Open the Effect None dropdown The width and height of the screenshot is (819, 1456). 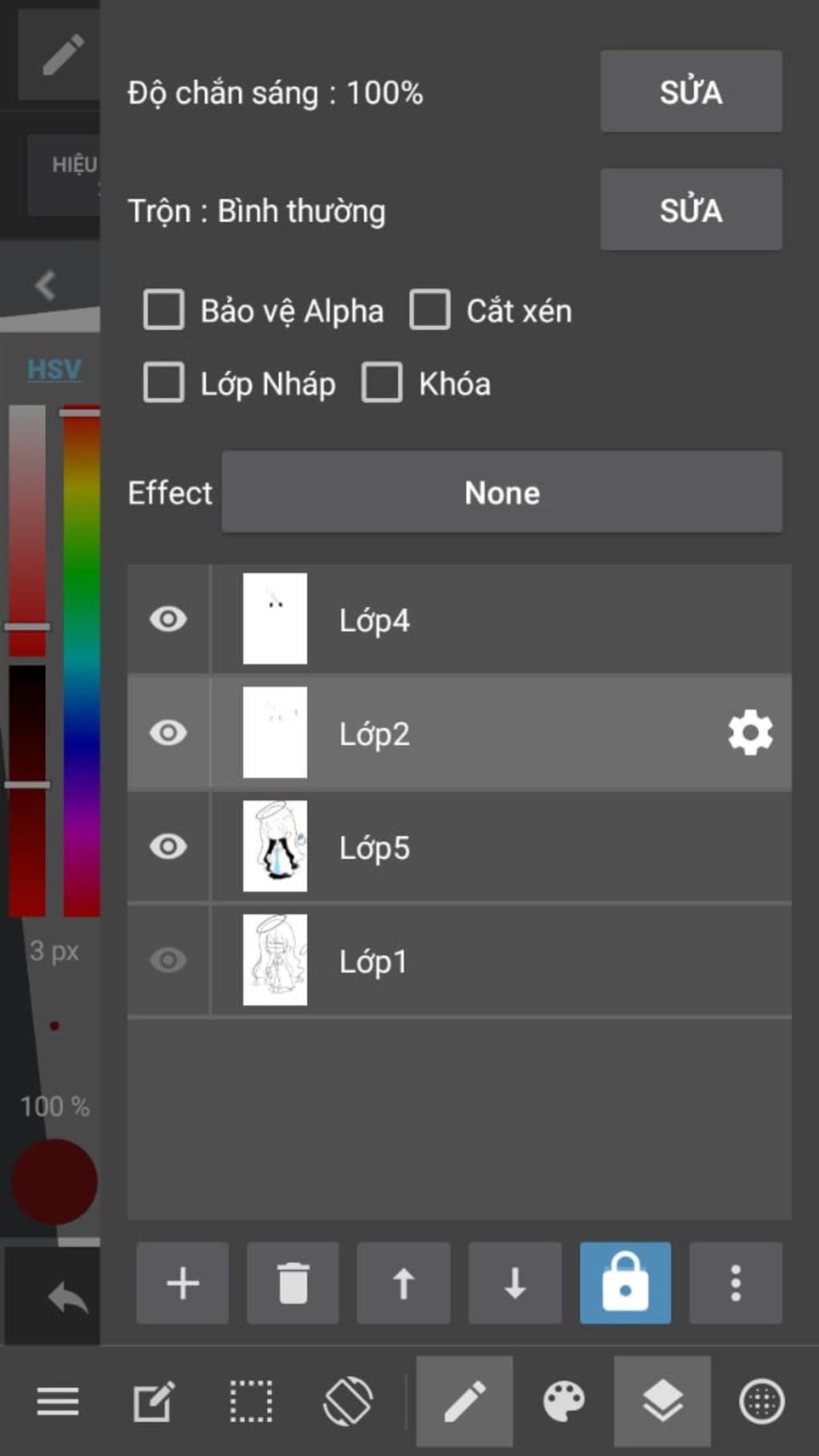(x=502, y=492)
